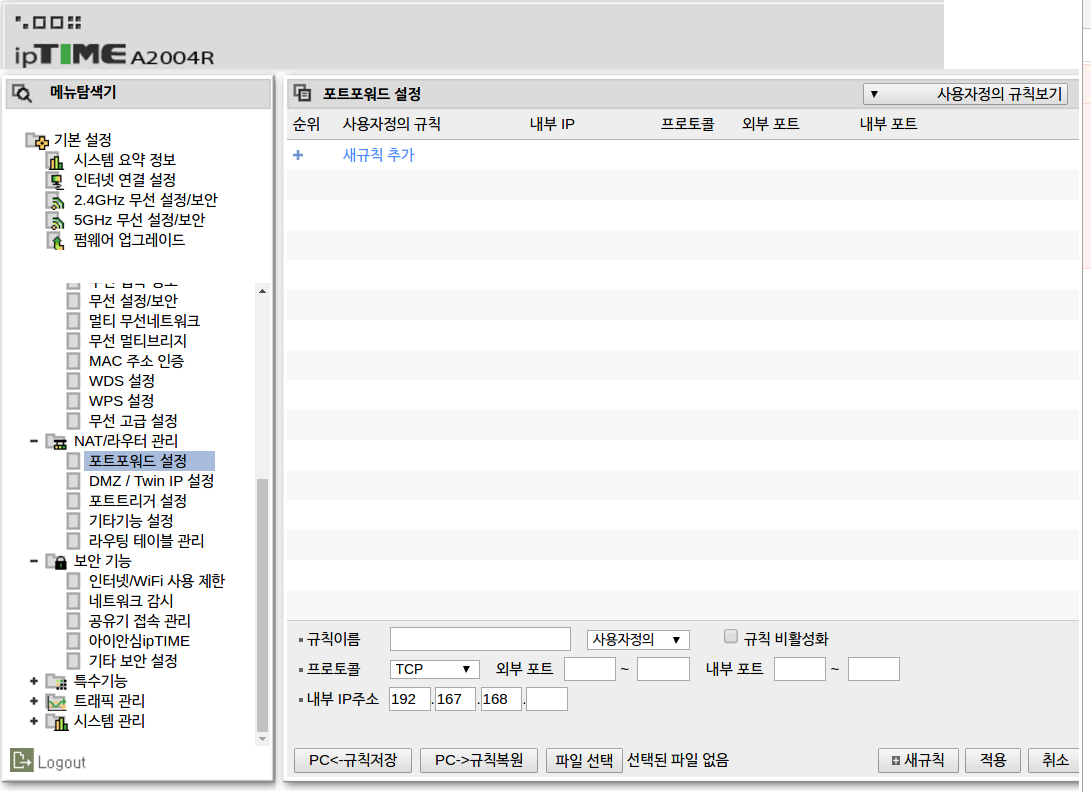Focus the last empty 내부 IP주소 octet field
The width and height of the screenshot is (1091, 792).
[x=547, y=699]
